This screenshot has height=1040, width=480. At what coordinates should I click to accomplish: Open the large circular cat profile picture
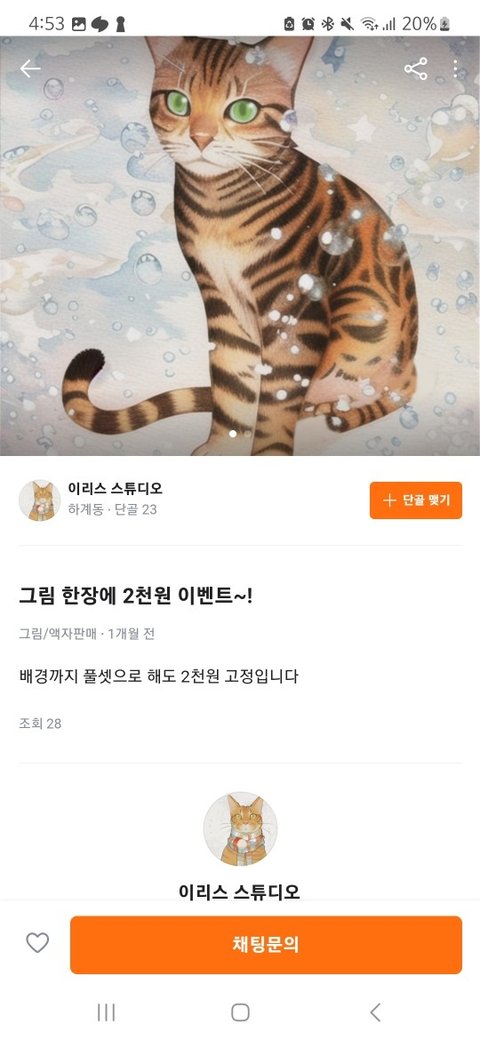pos(240,829)
